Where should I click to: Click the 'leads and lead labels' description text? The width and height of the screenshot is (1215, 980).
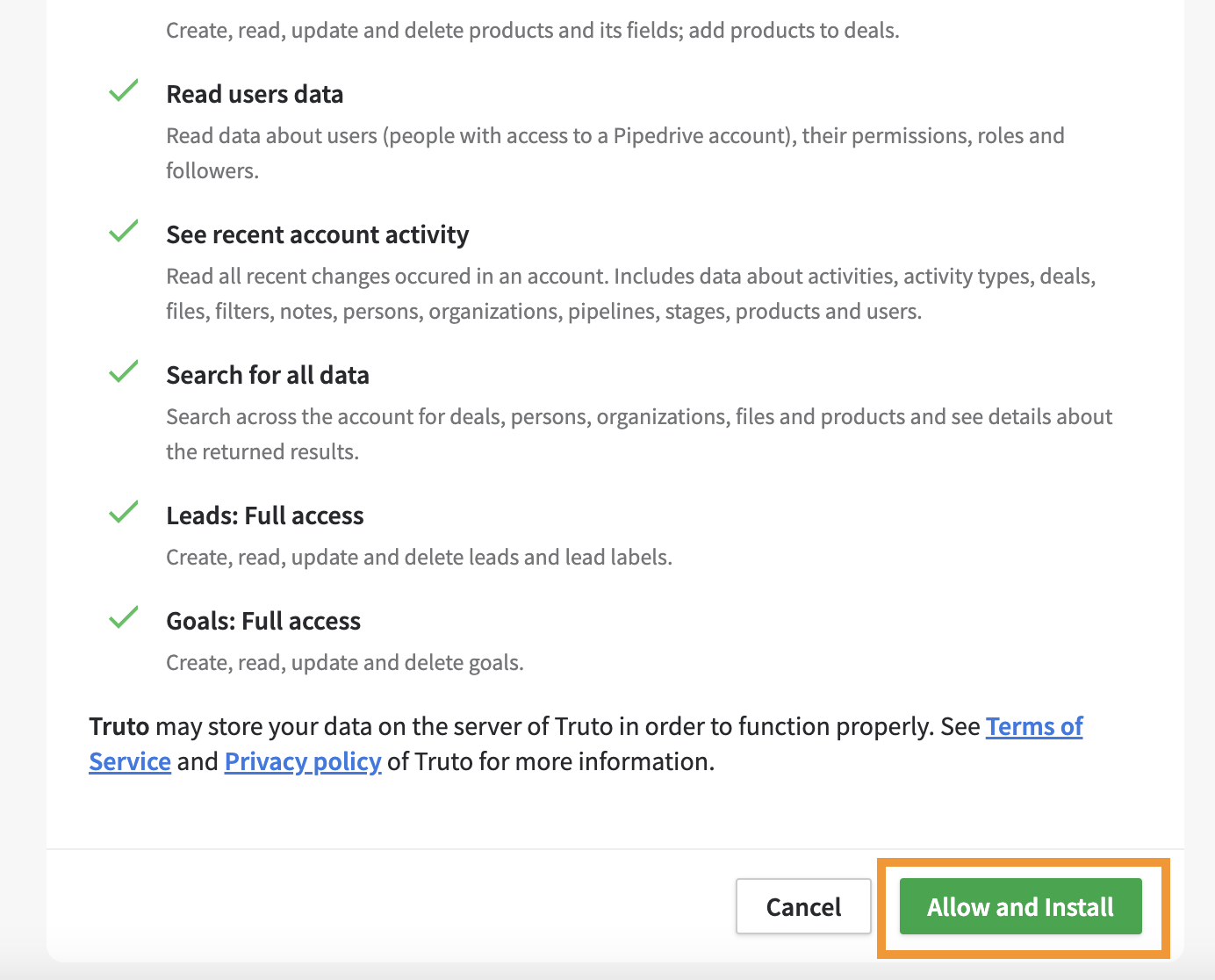pyautogui.click(x=420, y=557)
